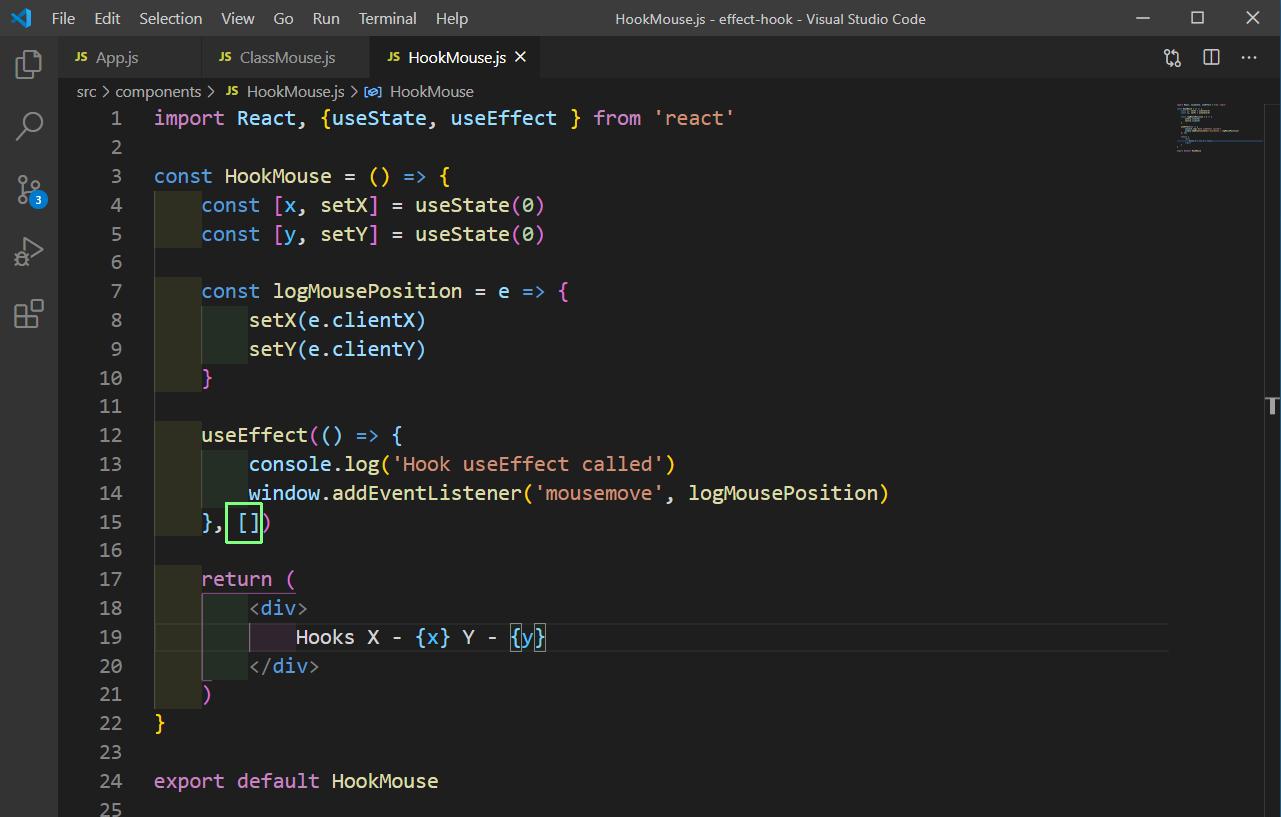Click the vertical scrollbar marker
This screenshot has width=1281, height=817.
[1273, 405]
